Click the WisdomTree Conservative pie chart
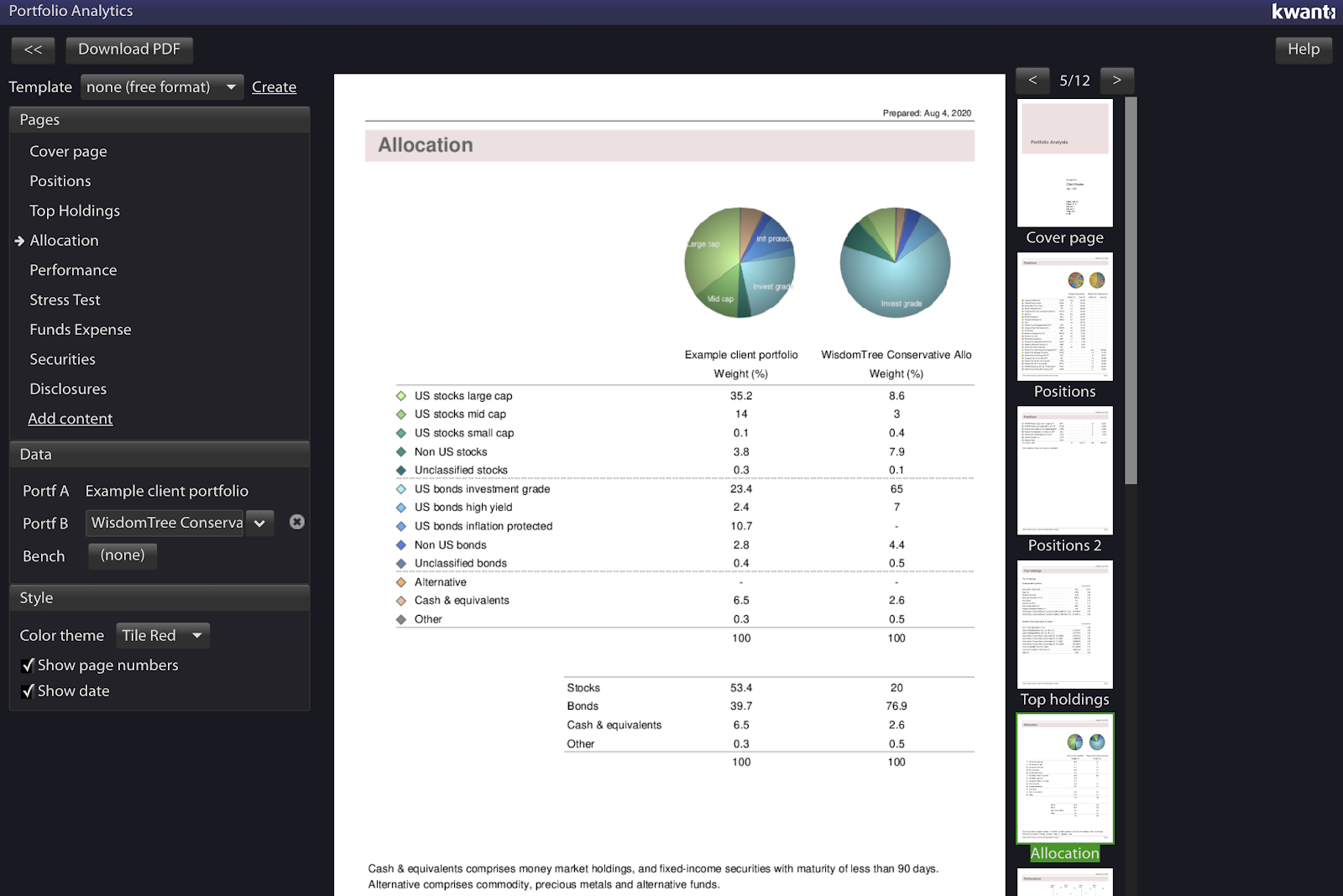The width and height of the screenshot is (1343, 896). pyautogui.click(x=896, y=263)
